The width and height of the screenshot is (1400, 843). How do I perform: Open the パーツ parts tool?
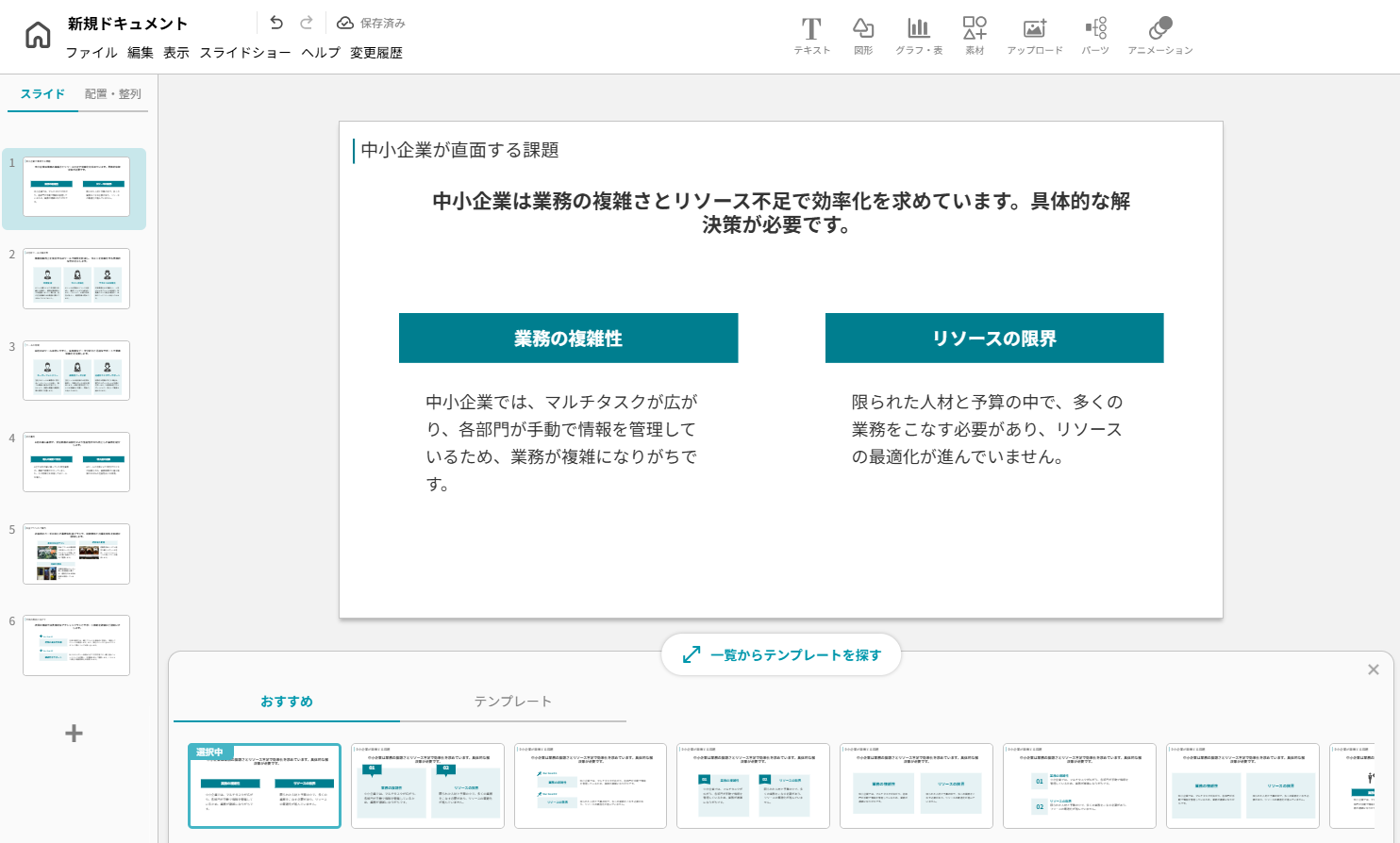[x=1095, y=36]
